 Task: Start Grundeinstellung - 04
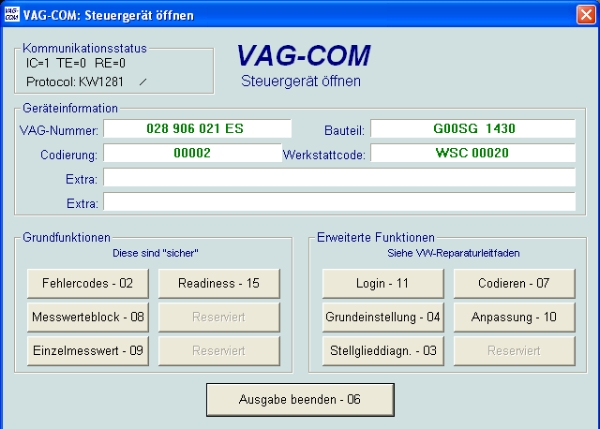click(383, 317)
